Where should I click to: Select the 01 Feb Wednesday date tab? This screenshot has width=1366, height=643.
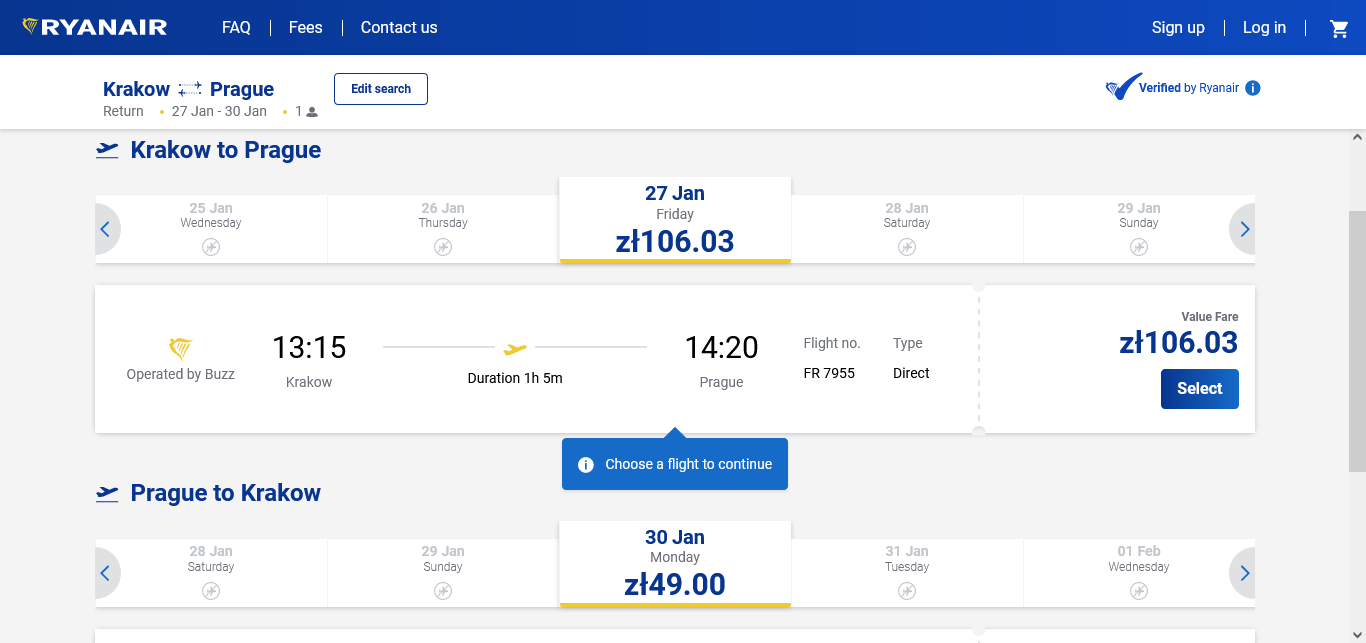1139,573
